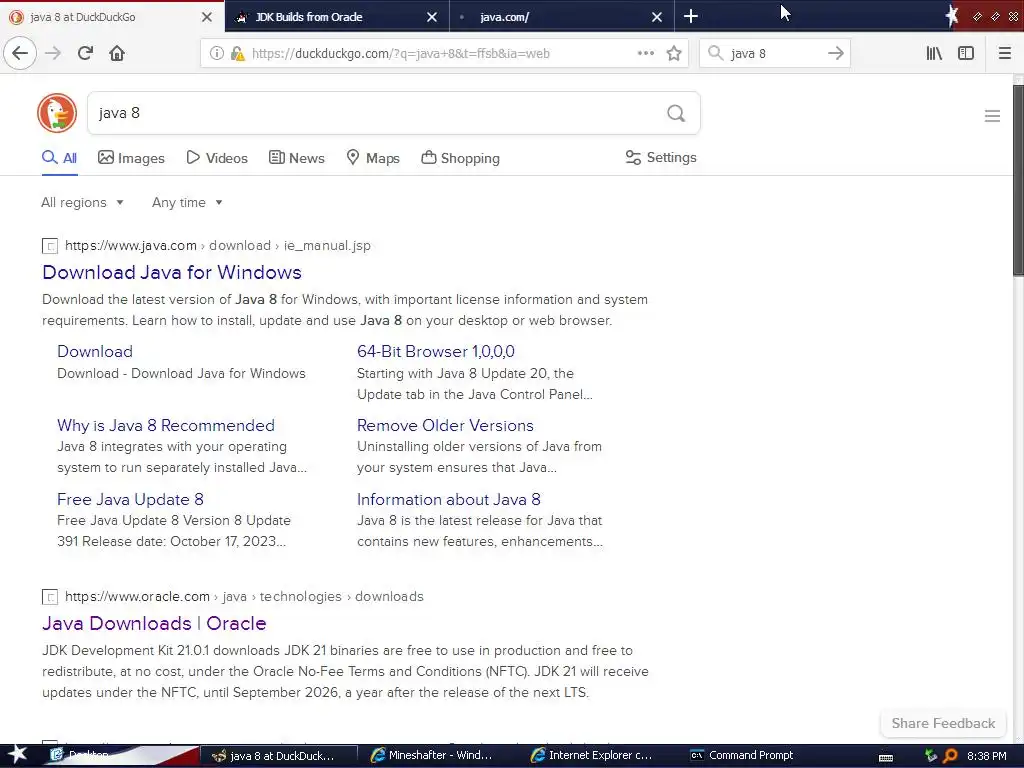Open DuckDuckGo side menu icon
The width and height of the screenshot is (1024, 768).
coord(992,116)
